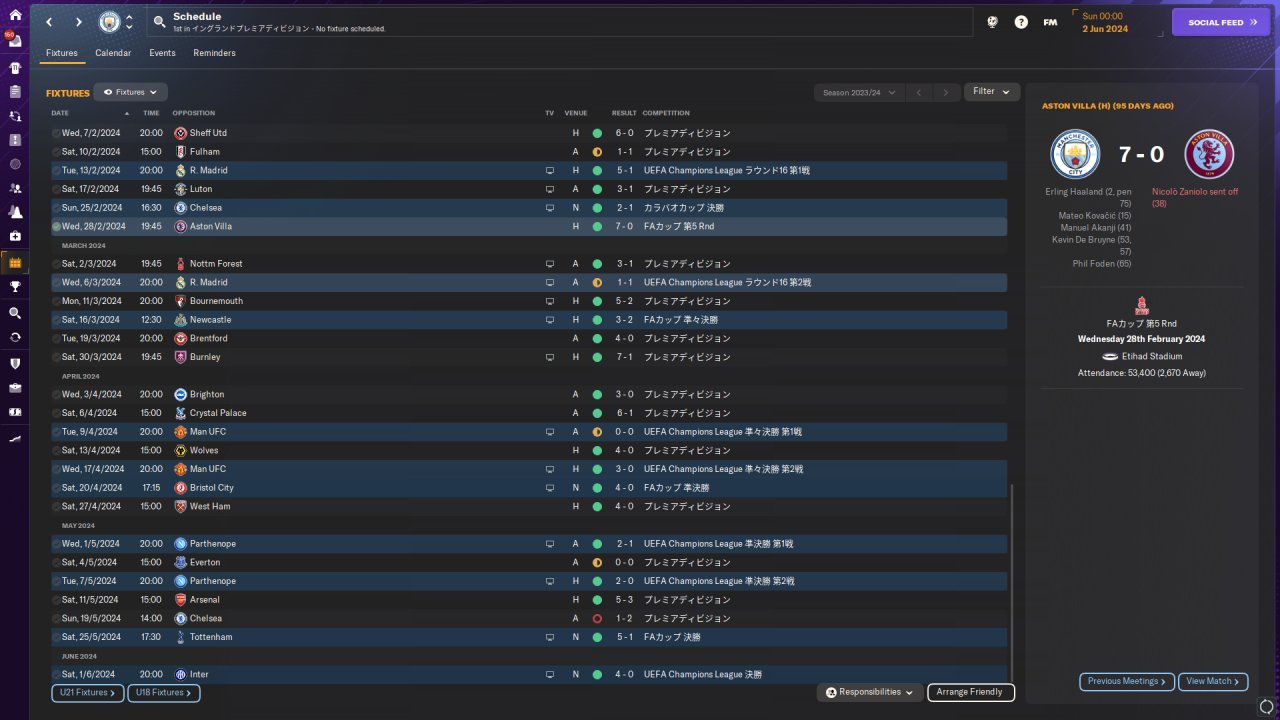The width and height of the screenshot is (1280, 720).
Task: Toggle the selector on the Aston Villa fixture
Action: point(56,227)
